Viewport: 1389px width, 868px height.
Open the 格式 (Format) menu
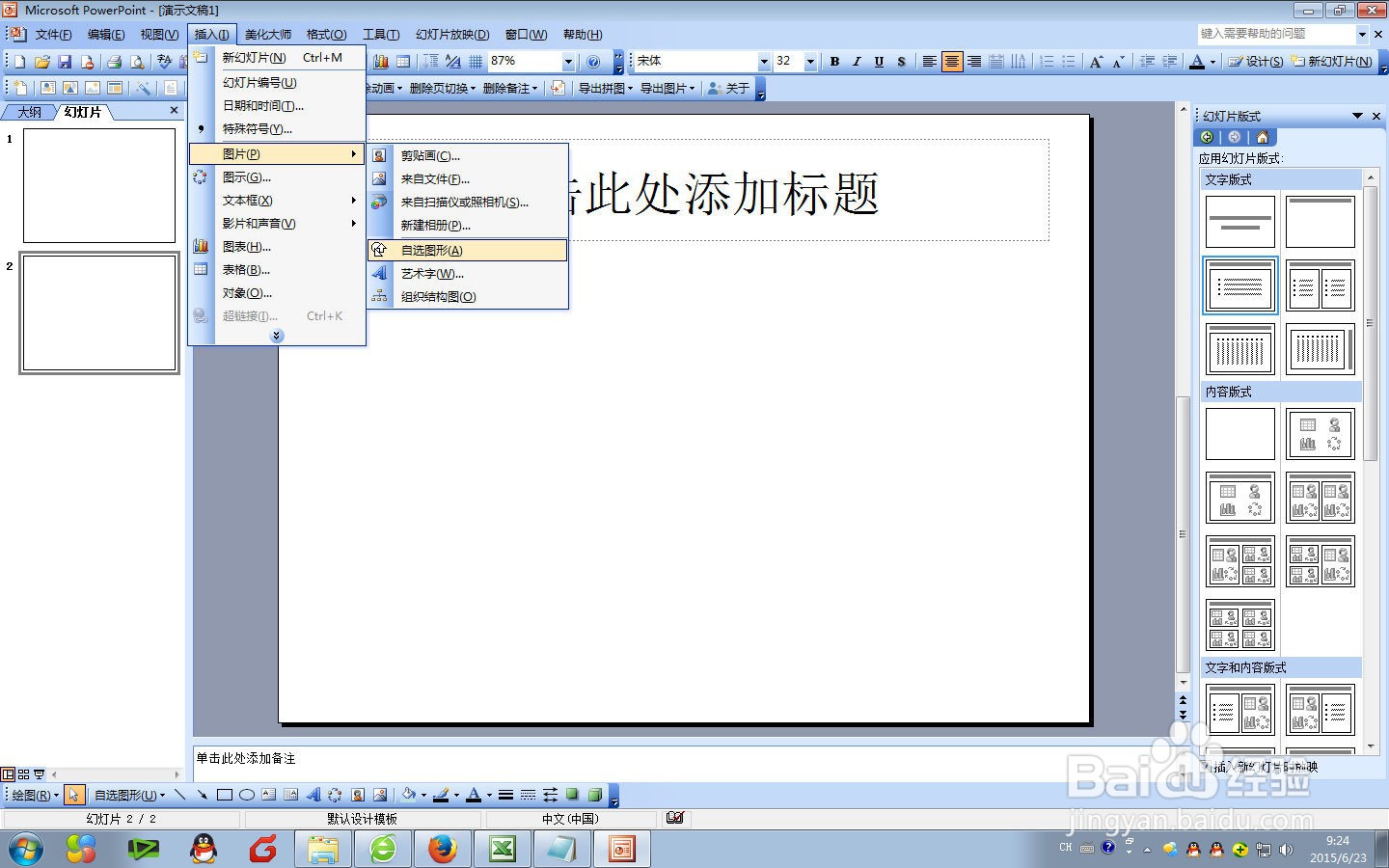pos(326,35)
